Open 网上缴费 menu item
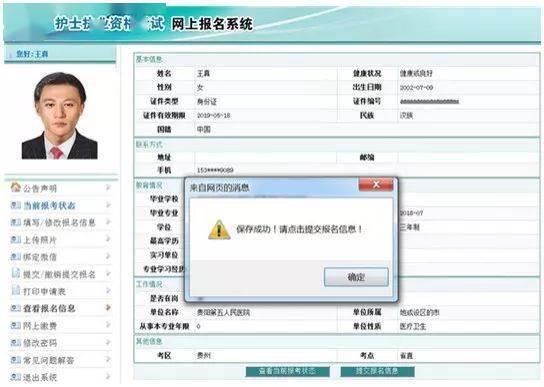Viewport: 544px width, 387px height. click(40, 326)
